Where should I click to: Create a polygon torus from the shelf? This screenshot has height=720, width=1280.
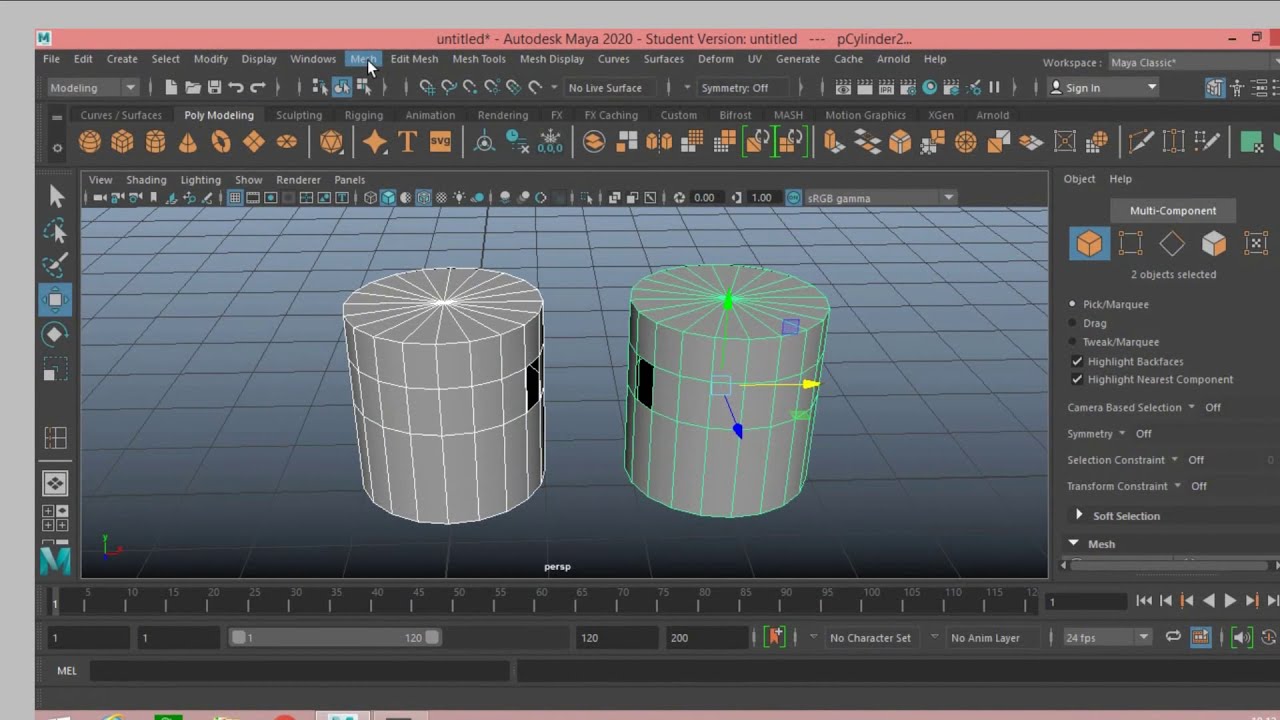[x=221, y=142]
